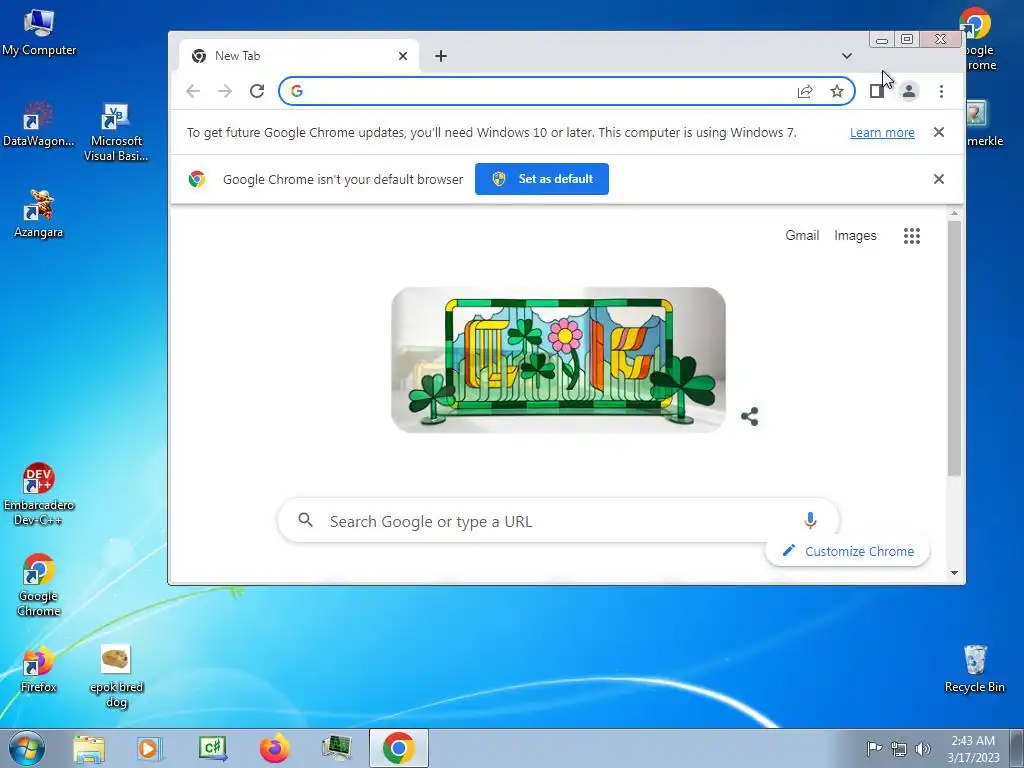
Task: Open Windows Explorer from the taskbar
Action: pos(89,748)
